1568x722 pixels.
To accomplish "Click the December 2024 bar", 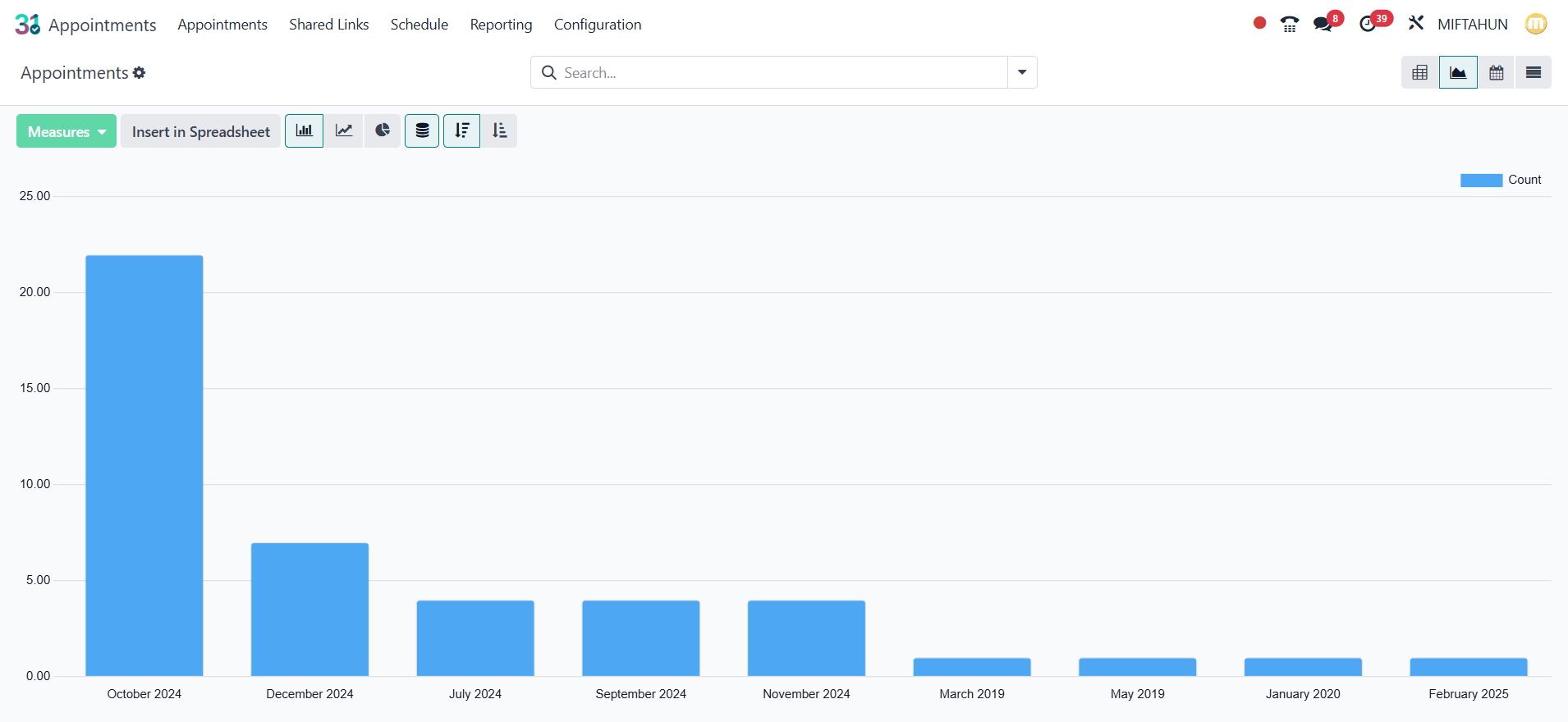I will coord(309,610).
